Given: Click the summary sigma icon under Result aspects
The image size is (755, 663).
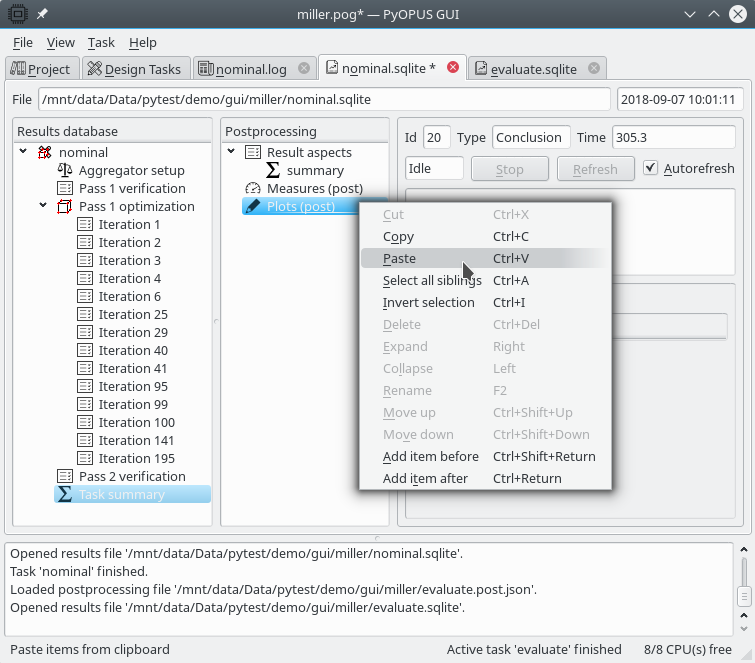Looking at the screenshot, I should pyautogui.click(x=273, y=171).
